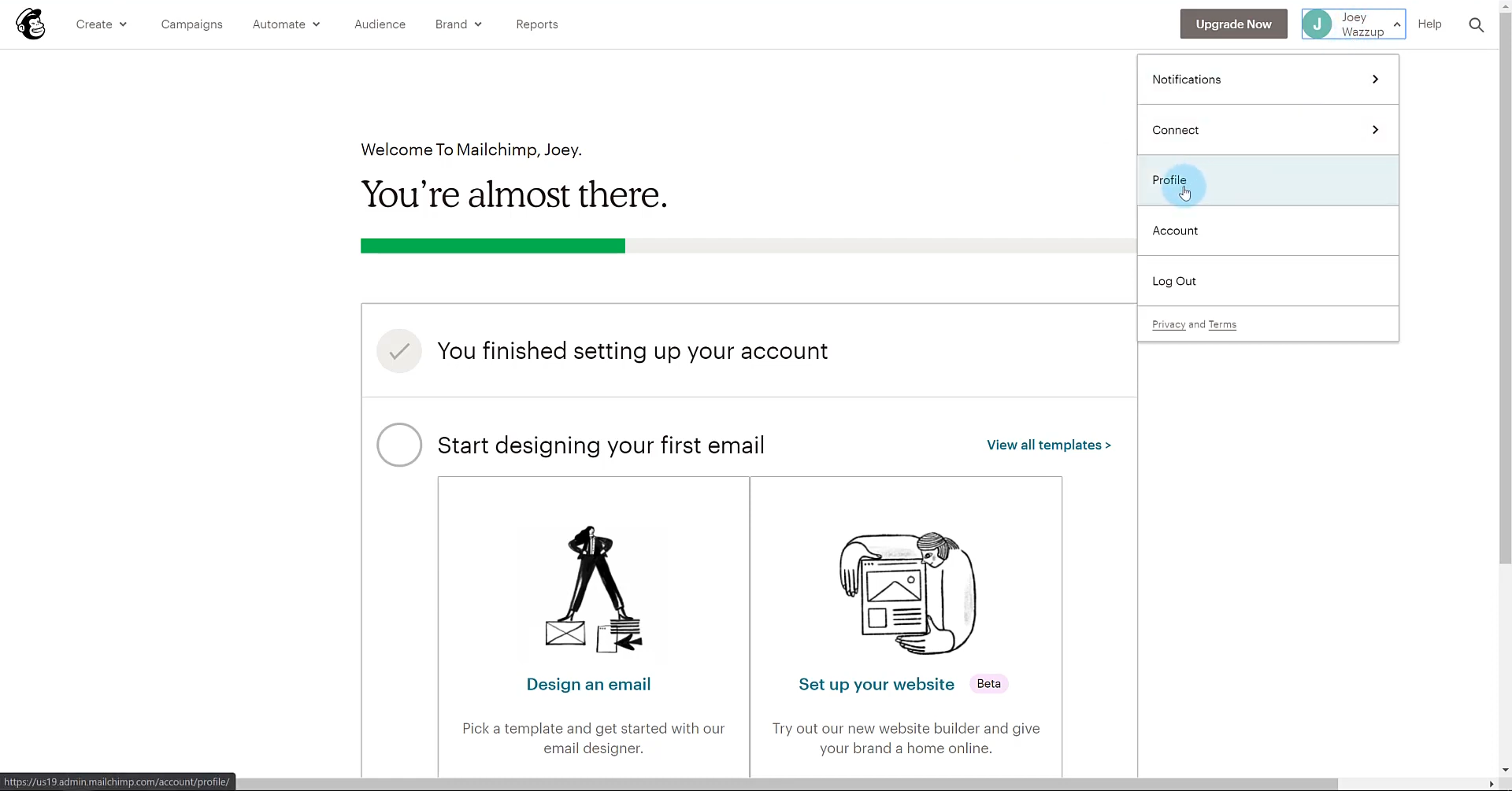Select Account in the account menu

1268,231
